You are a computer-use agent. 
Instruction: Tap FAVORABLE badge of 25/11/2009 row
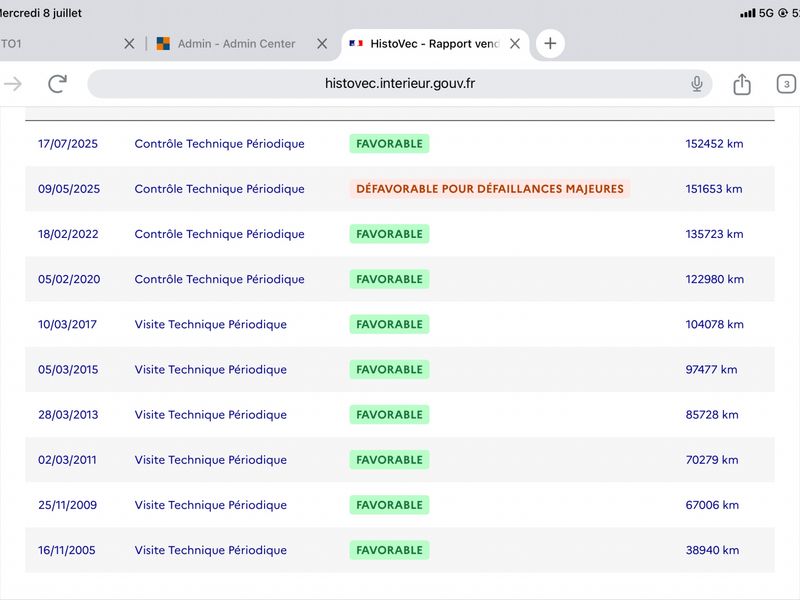pos(389,505)
